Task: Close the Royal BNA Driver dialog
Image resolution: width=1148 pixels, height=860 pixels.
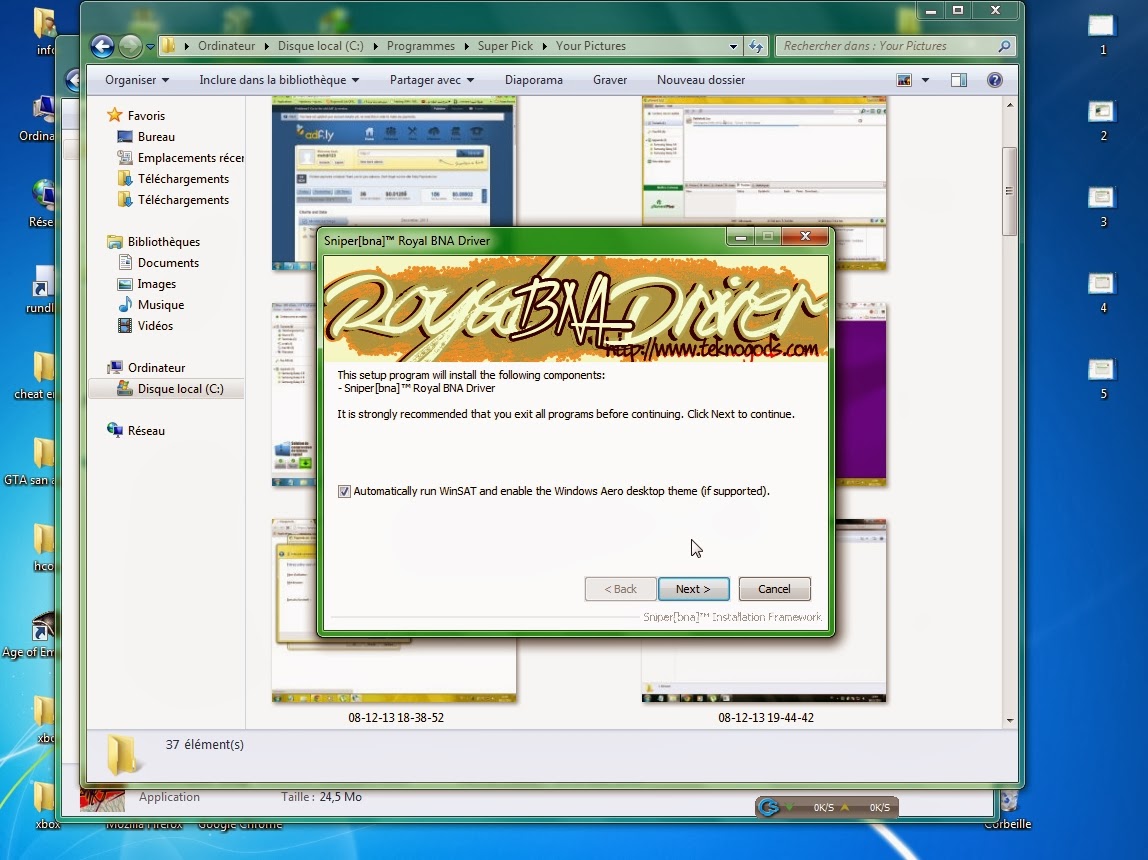Action: coord(805,236)
